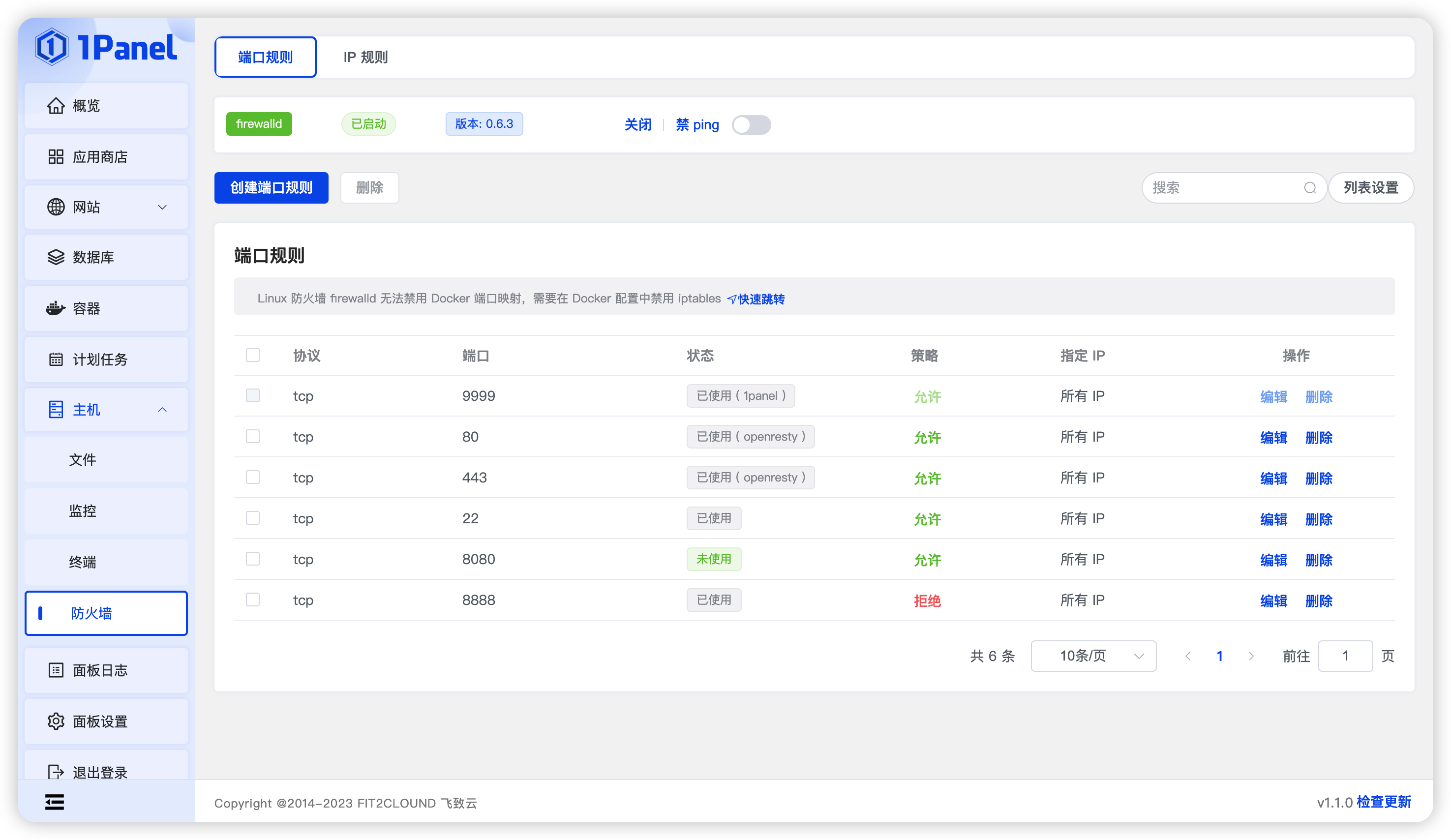Open the 10条/页 page size dropdown

[x=1093, y=656]
